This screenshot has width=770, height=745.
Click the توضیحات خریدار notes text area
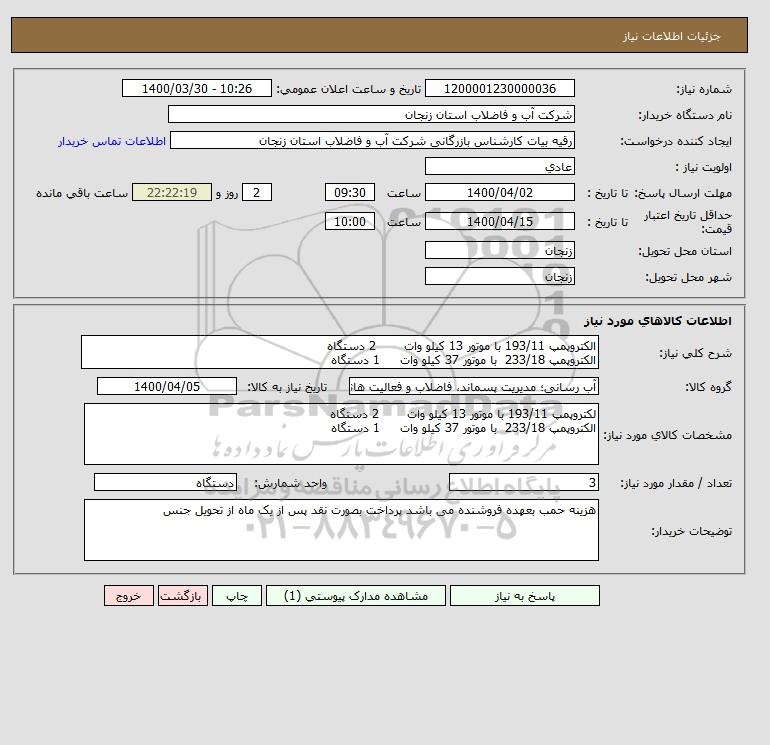pyautogui.click(x=341, y=530)
